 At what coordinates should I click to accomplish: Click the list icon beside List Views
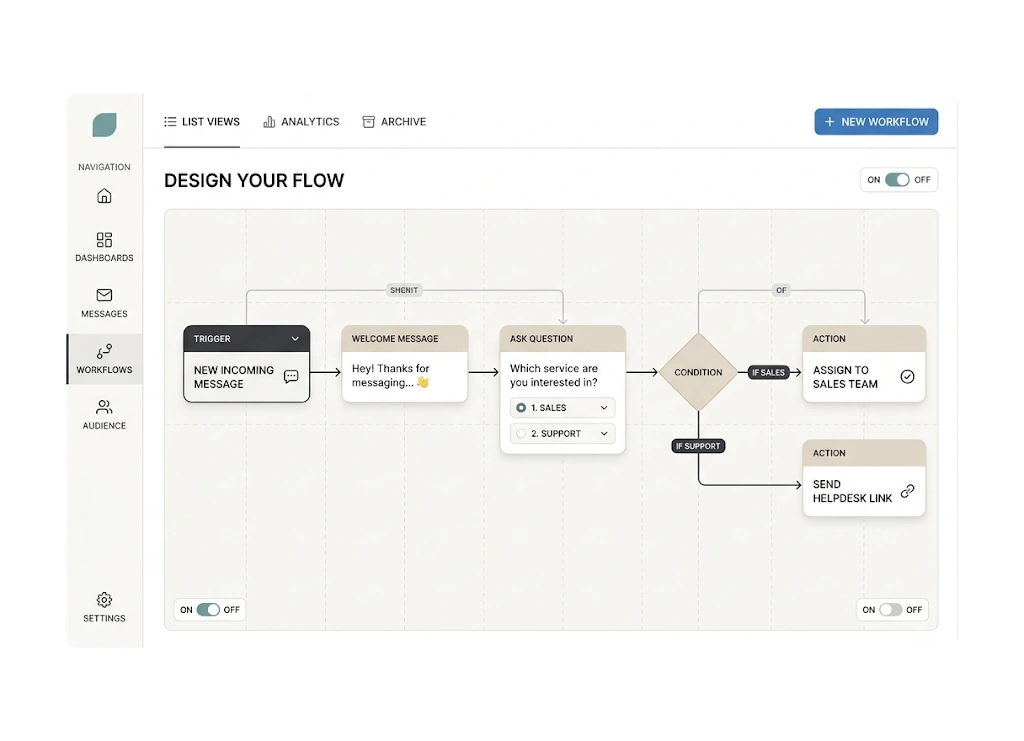(170, 121)
